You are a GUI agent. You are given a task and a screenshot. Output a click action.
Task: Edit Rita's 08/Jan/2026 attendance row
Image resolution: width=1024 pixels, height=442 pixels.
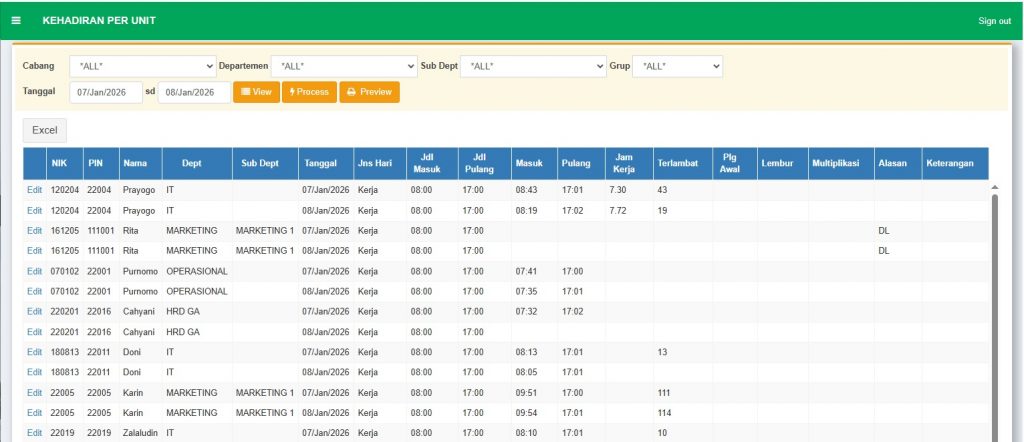point(34,251)
